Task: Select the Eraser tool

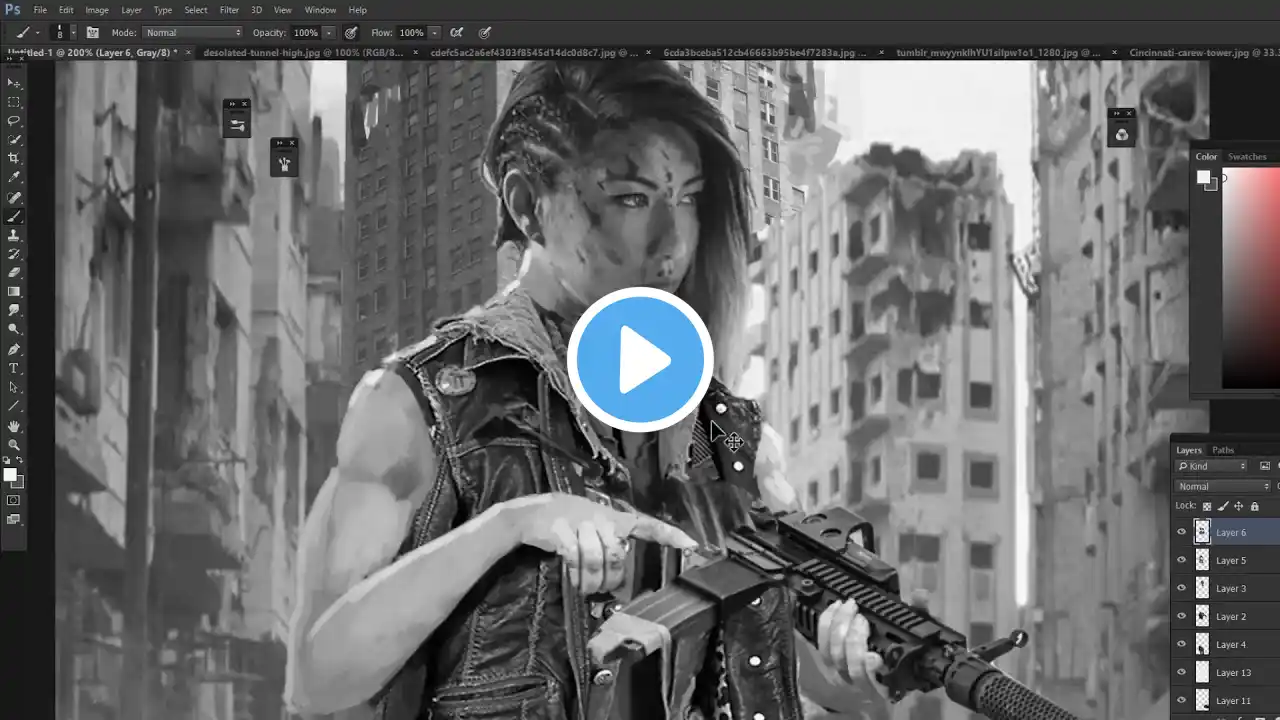Action: 14,273
